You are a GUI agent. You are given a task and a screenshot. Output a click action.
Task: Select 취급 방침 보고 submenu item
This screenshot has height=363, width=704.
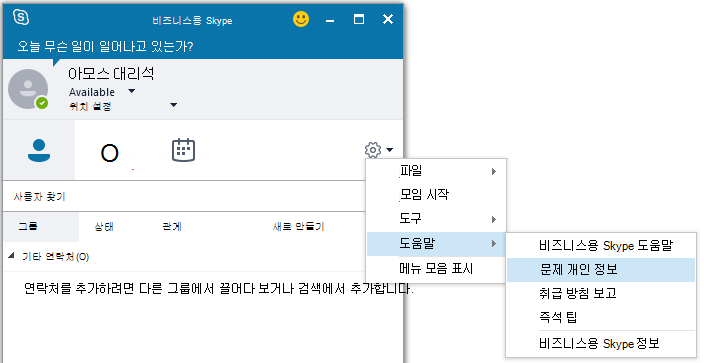tap(601, 293)
